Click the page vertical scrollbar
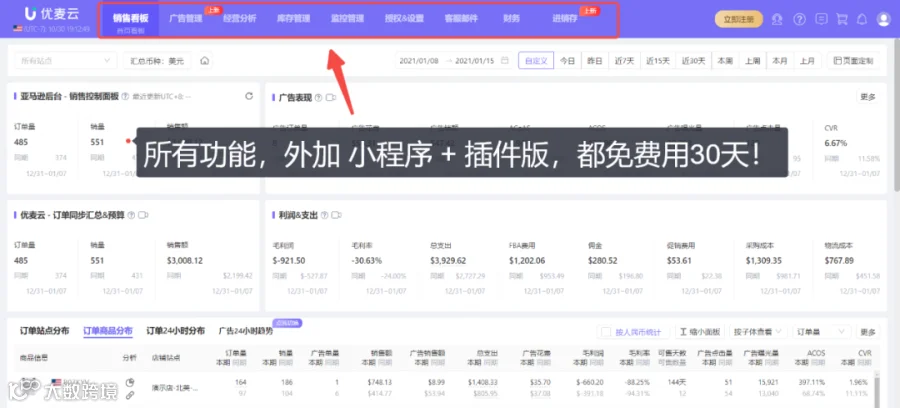 (896, 115)
